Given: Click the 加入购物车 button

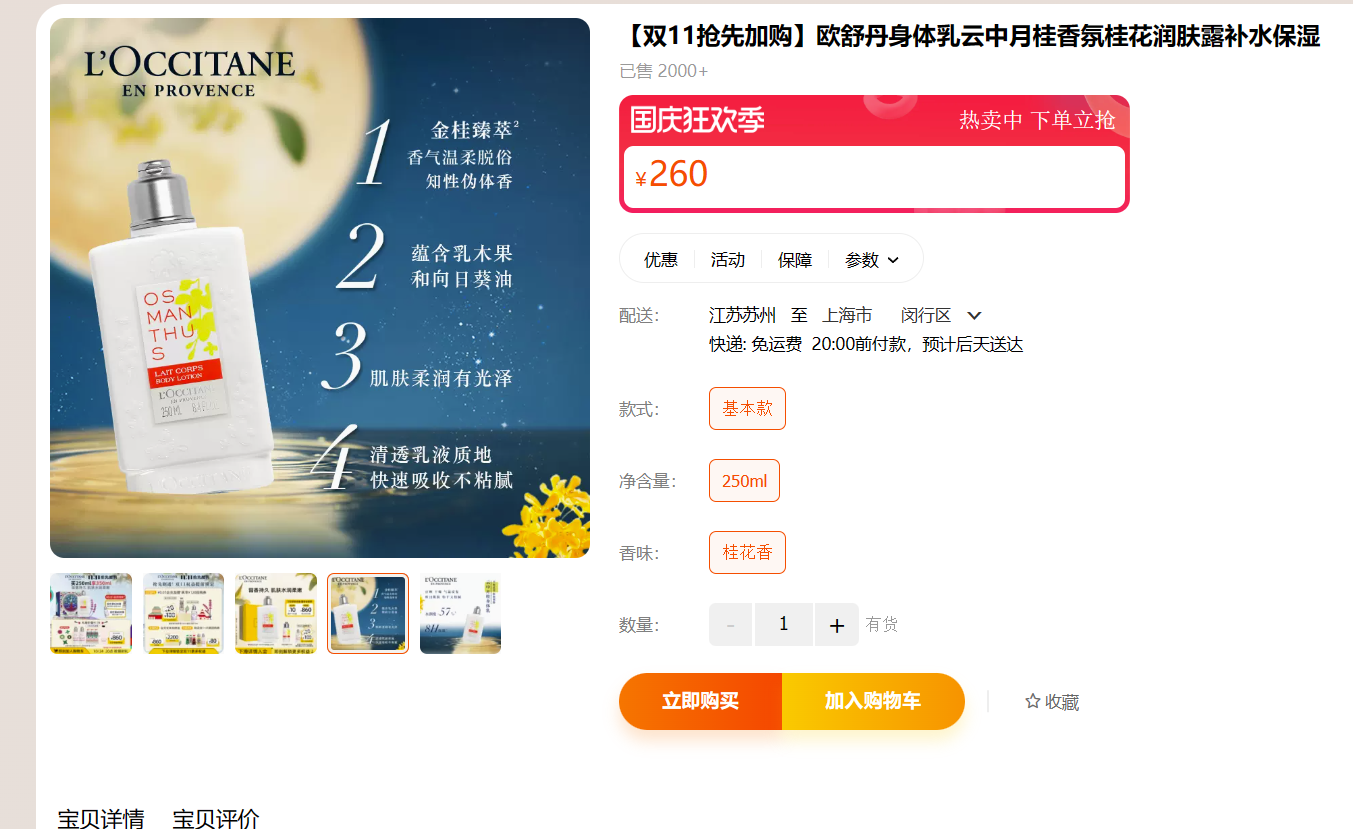Looking at the screenshot, I should [873, 701].
